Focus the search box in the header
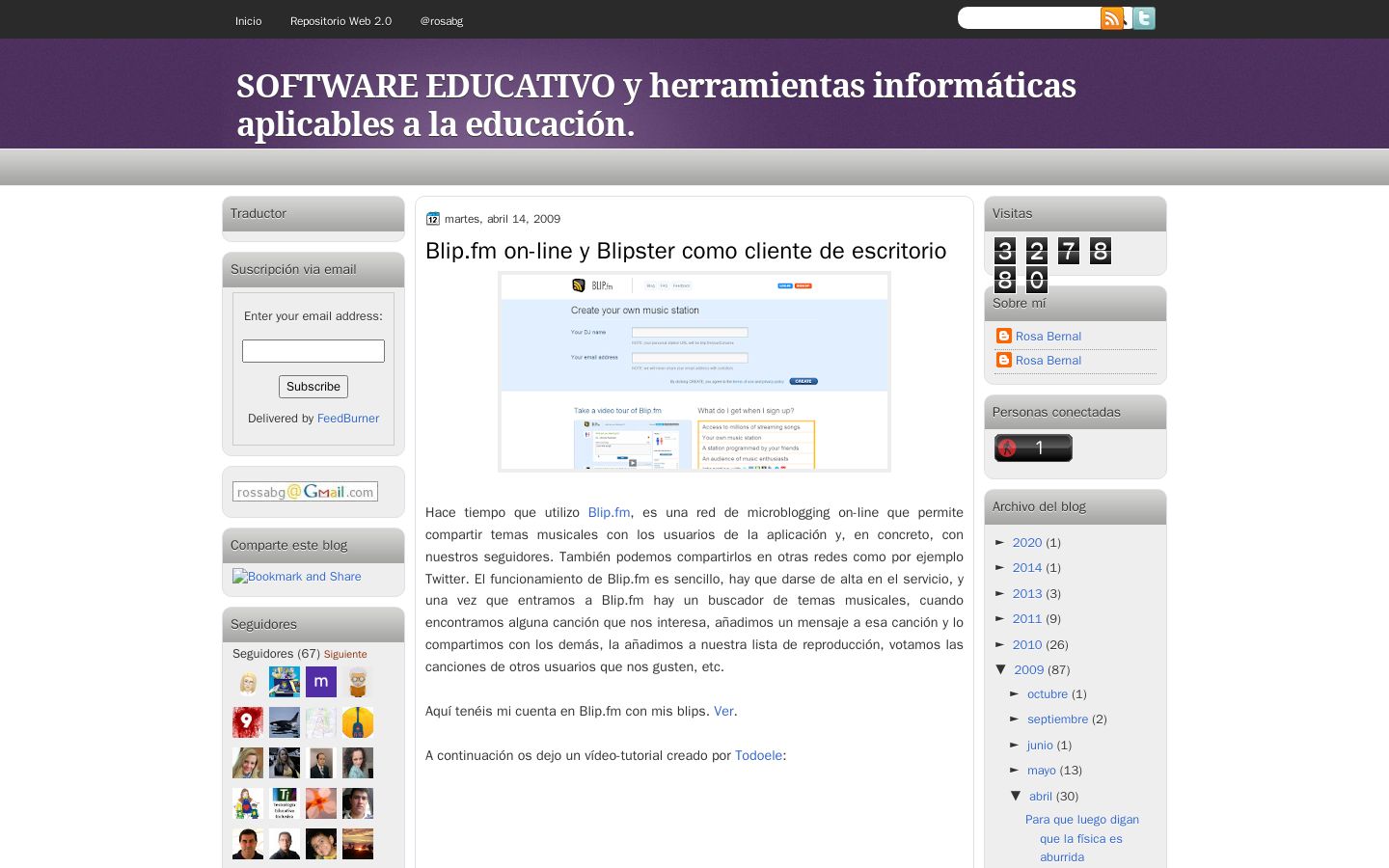 (x=1029, y=18)
